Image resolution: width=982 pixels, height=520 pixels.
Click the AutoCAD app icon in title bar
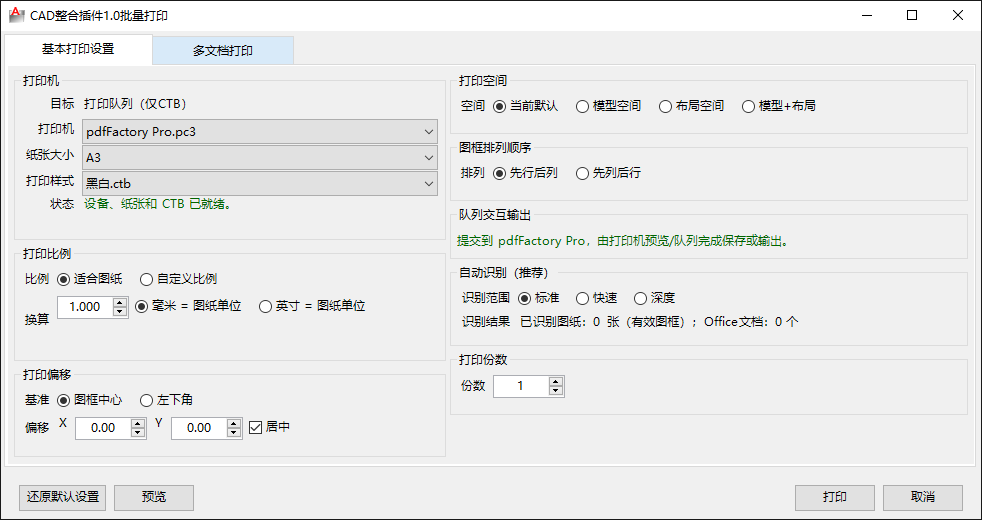(x=18, y=16)
